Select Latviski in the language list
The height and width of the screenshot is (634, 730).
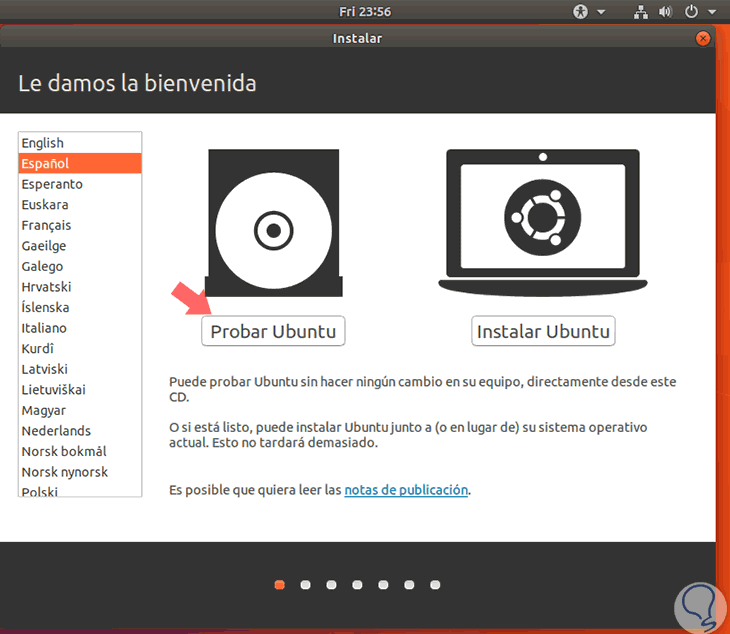(80, 369)
